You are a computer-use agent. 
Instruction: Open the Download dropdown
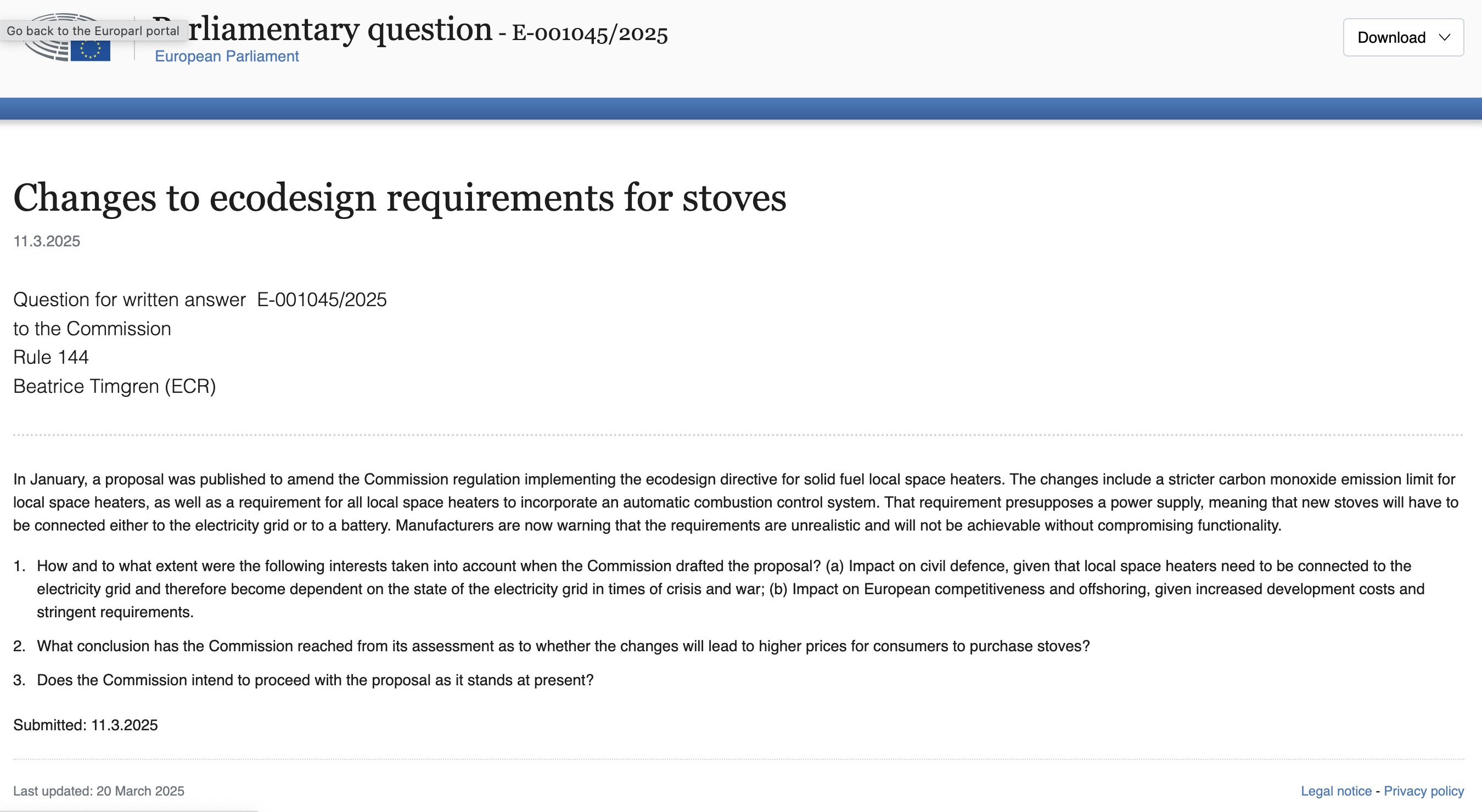point(1403,37)
